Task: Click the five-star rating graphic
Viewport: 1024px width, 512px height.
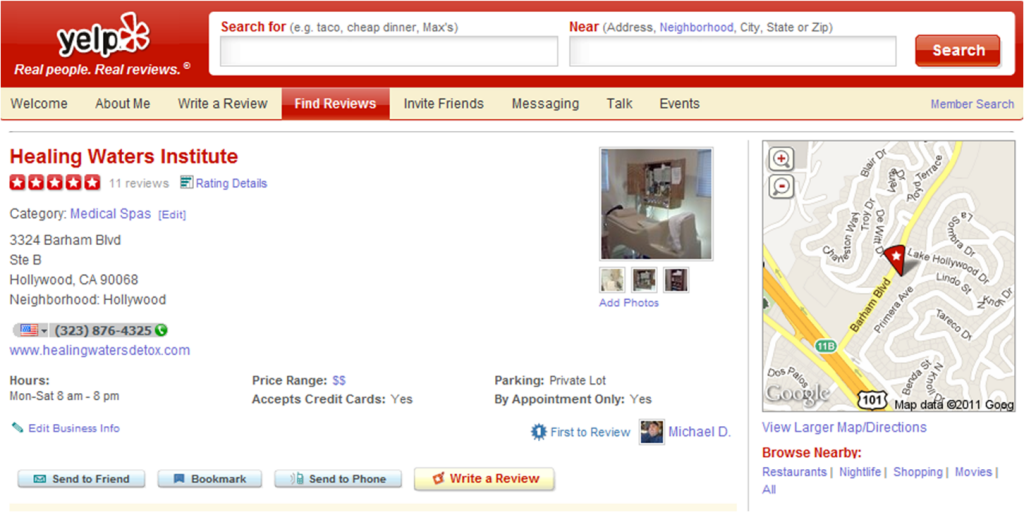Action: click(x=55, y=183)
